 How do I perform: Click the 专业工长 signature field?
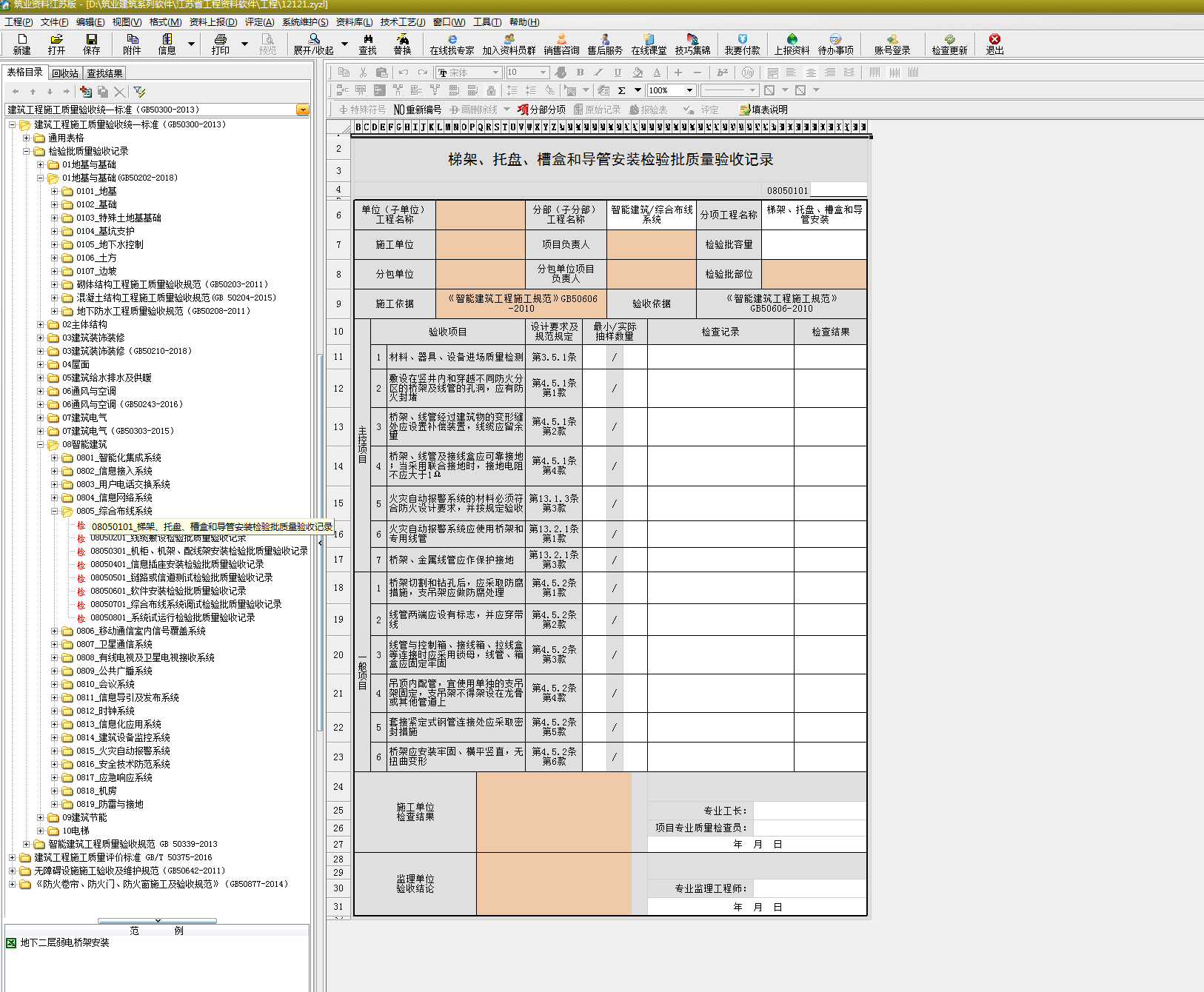click(x=809, y=811)
